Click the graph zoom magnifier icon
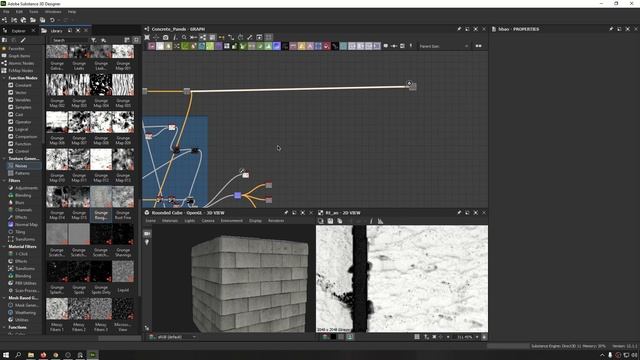Image resolution: width=640 pixels, height=360 pixels. coord(184,38)
